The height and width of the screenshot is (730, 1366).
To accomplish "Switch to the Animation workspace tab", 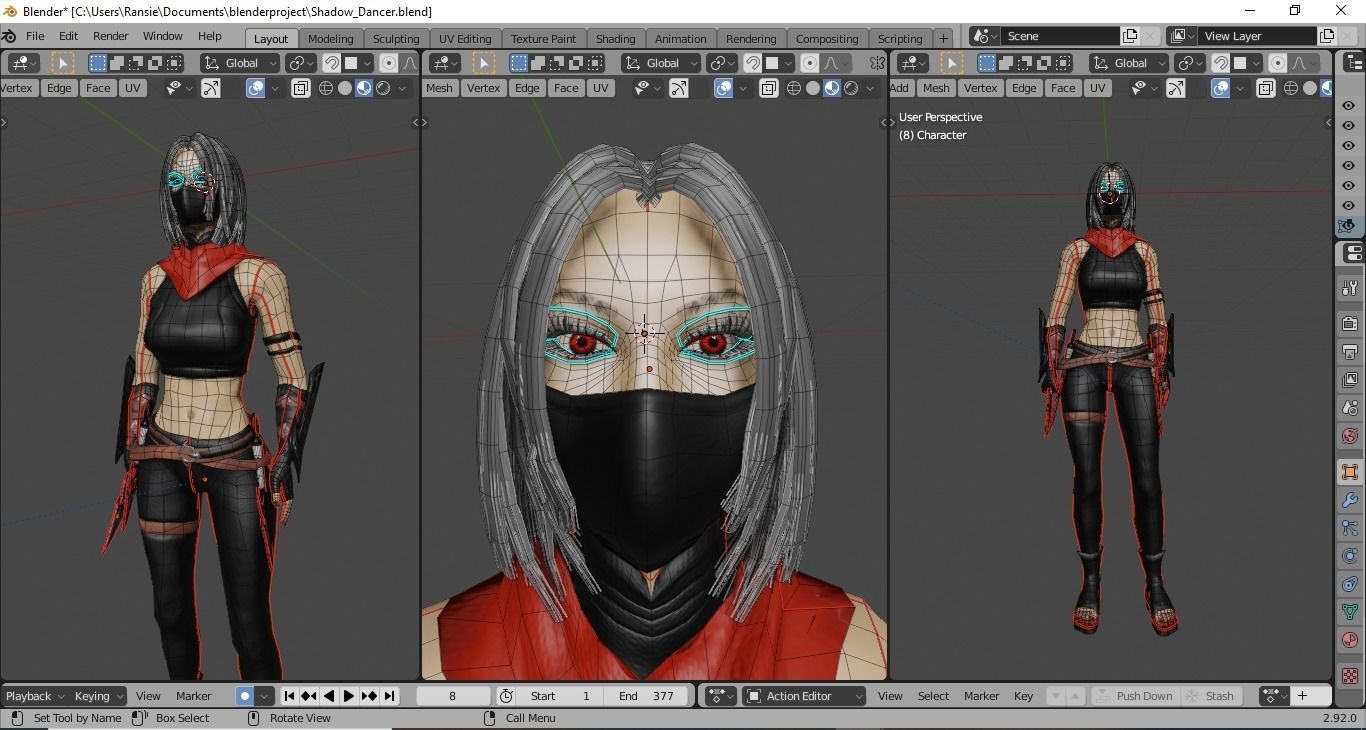I will click(x=680, y=38).
